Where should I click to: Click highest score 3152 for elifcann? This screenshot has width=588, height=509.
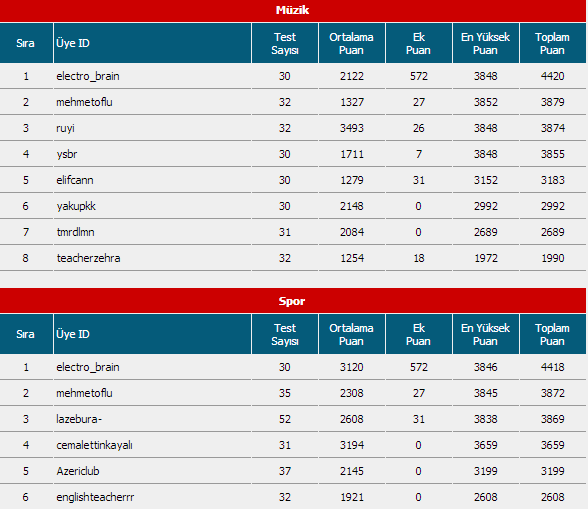486,180
